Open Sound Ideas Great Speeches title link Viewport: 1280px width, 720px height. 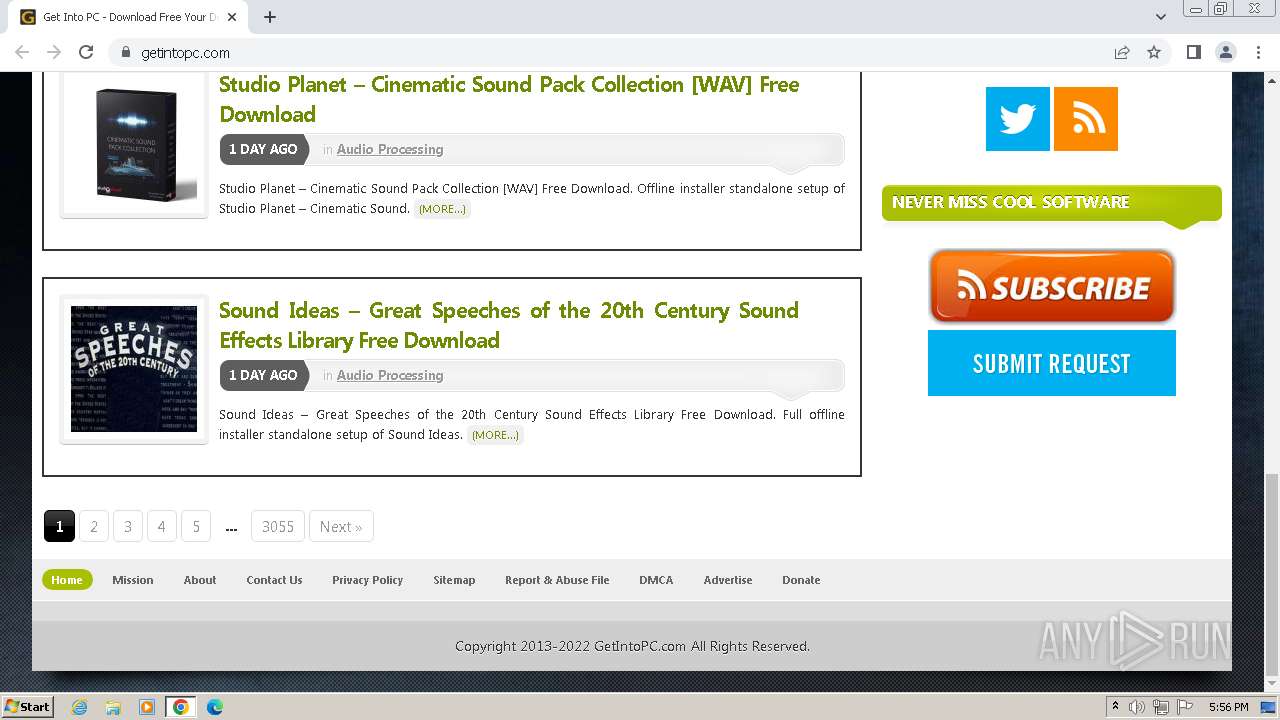click(x=509, y=325)
